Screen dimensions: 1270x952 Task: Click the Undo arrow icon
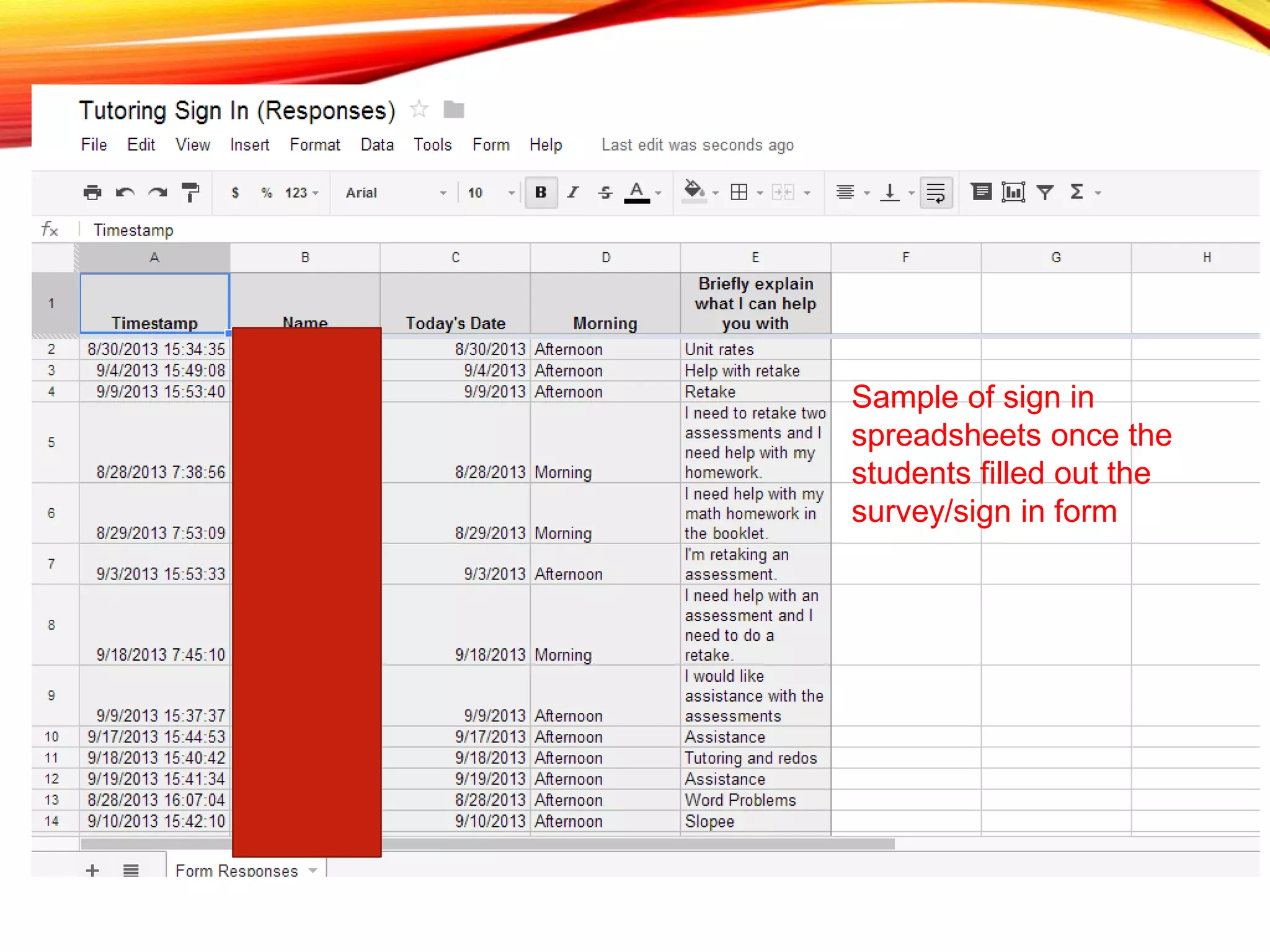[125, 193]
